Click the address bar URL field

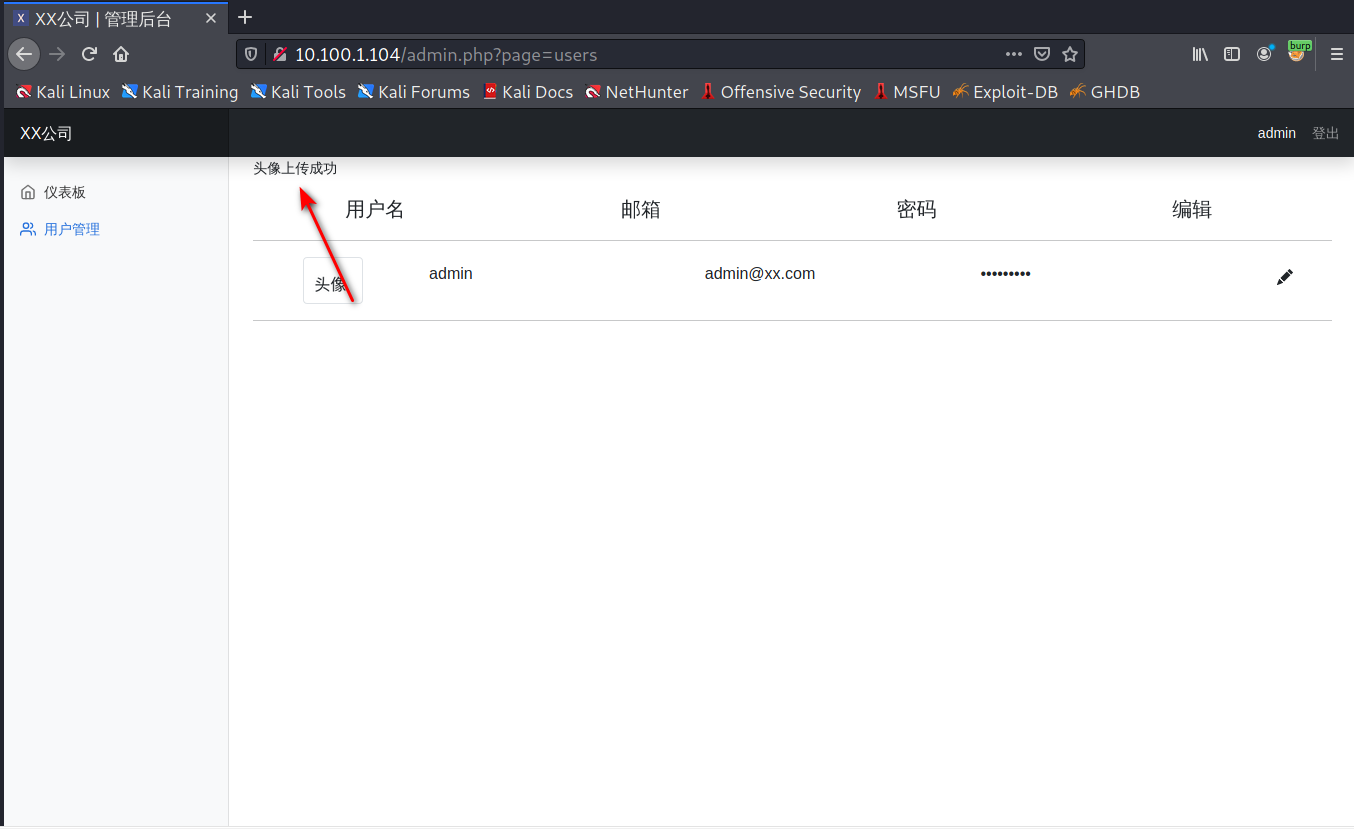(640, 54)
